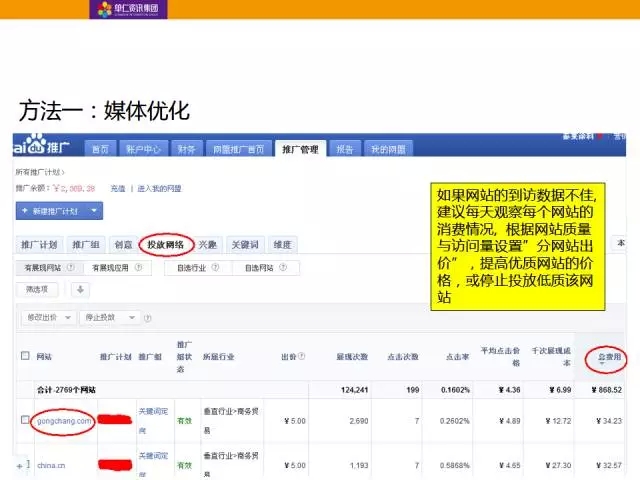Open the 账户中心 navigation tab
Viewport: 640px width, 480px height.
[x=143, y=149]
